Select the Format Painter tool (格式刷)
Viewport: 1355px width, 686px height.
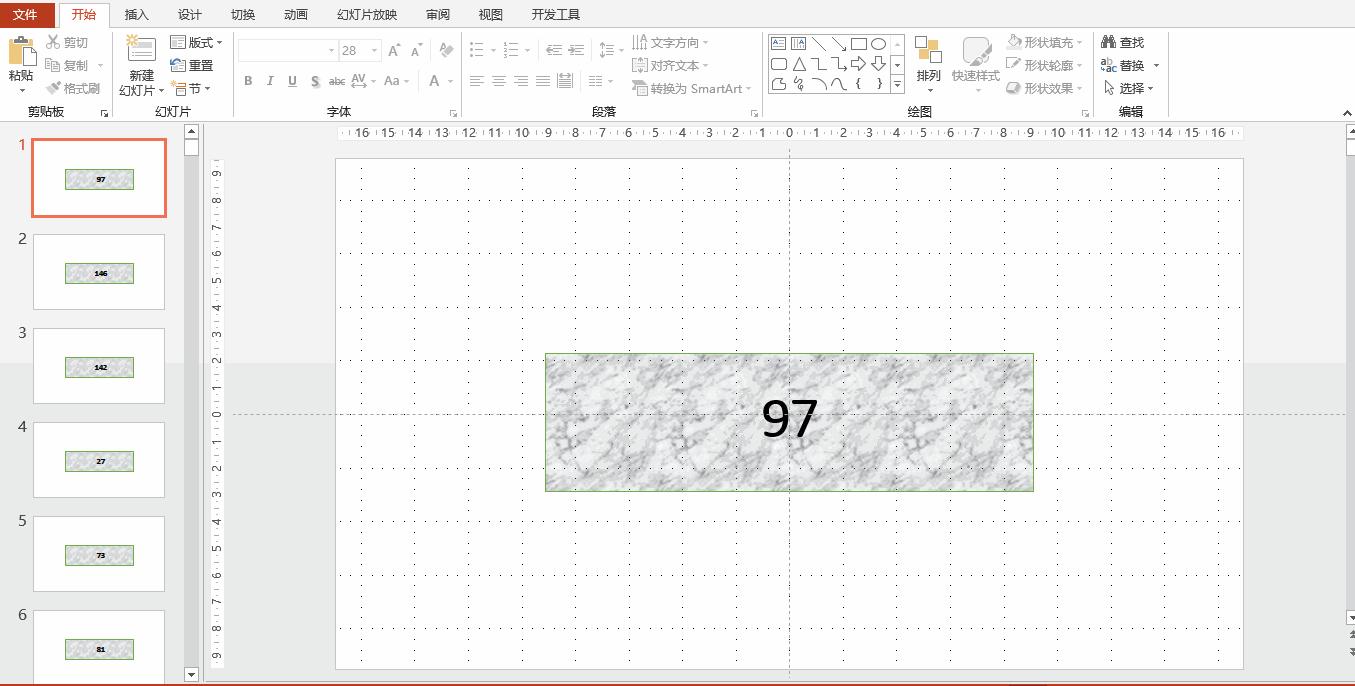(x=75, y=87)
